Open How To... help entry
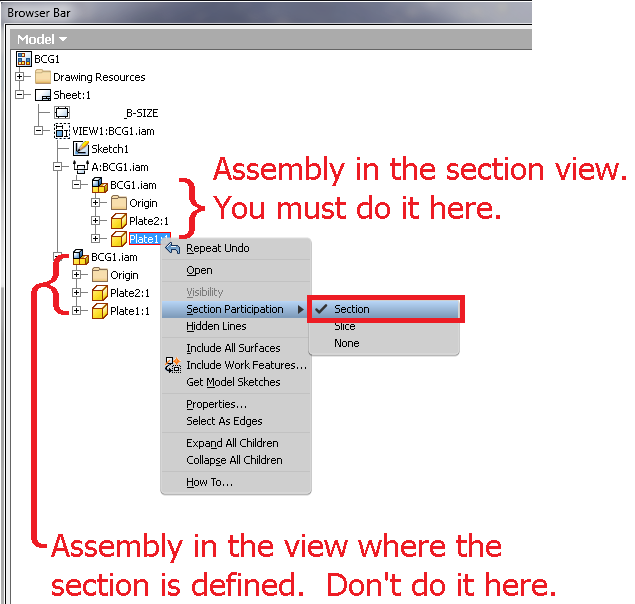 coord(236,482)
